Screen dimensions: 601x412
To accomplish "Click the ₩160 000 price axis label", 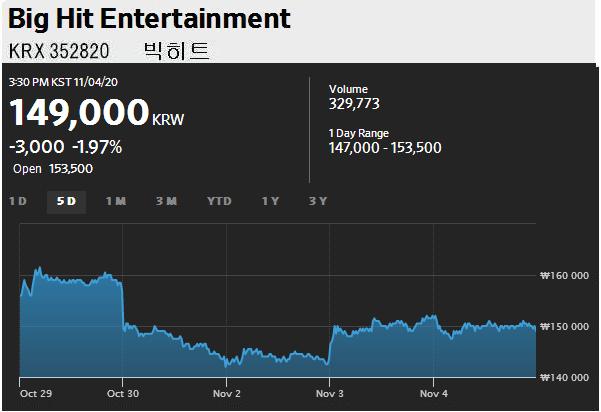I will point(566,275).
